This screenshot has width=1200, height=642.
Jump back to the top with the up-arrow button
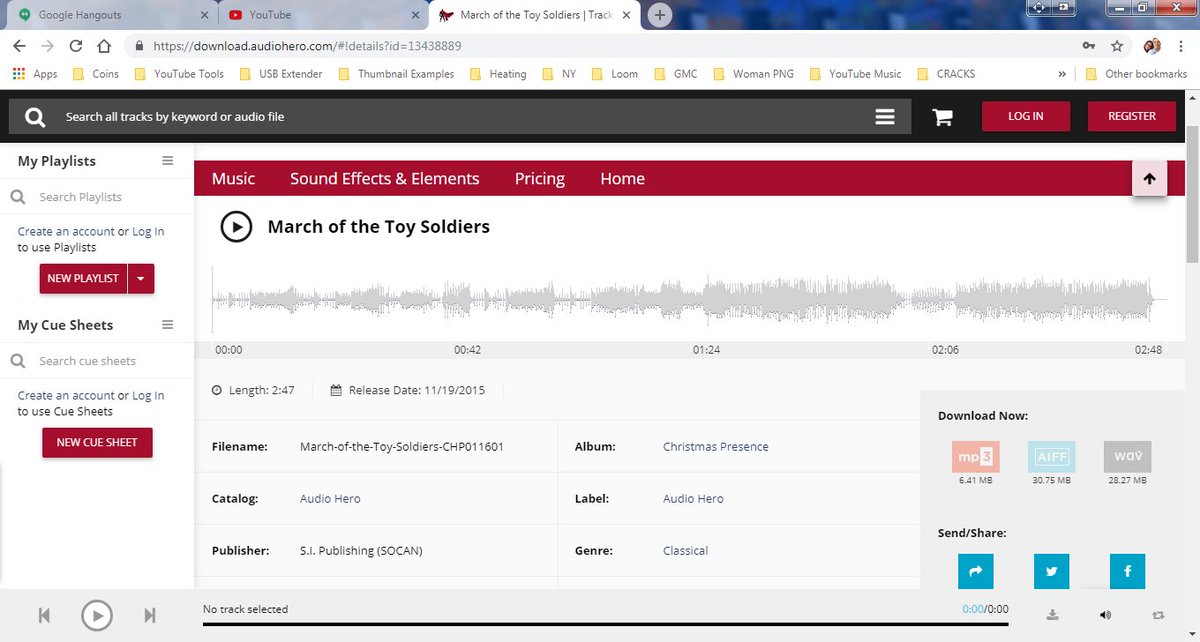[x=1149, y=179]
